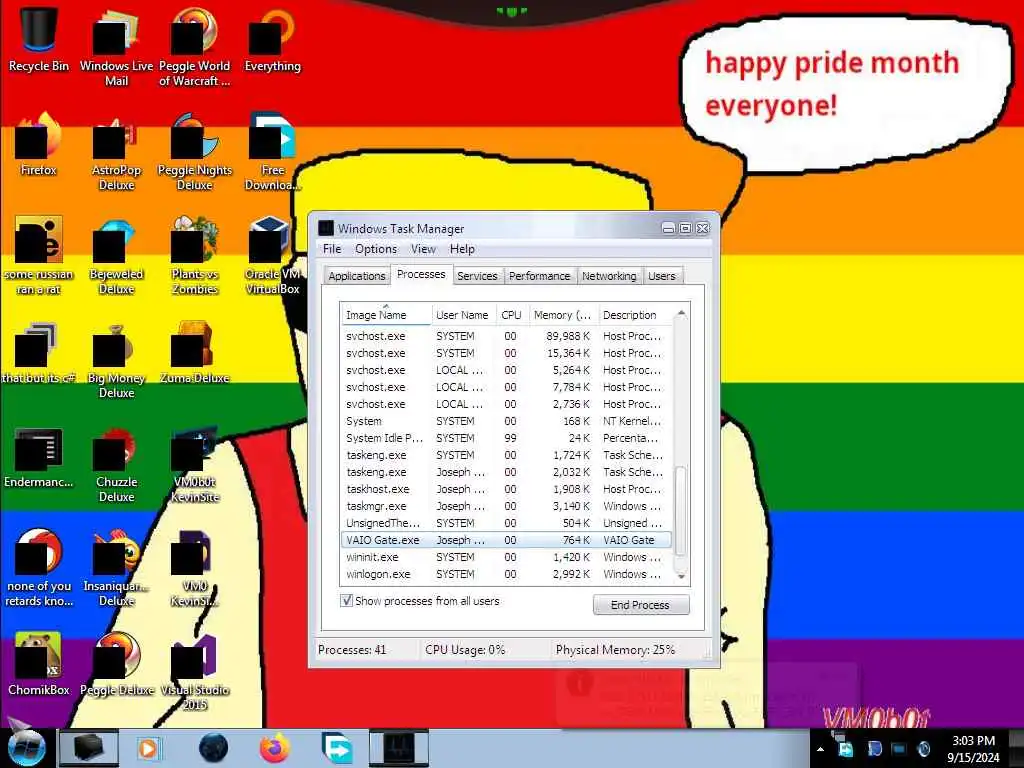Switch to the Services tab

click(477, 276)
